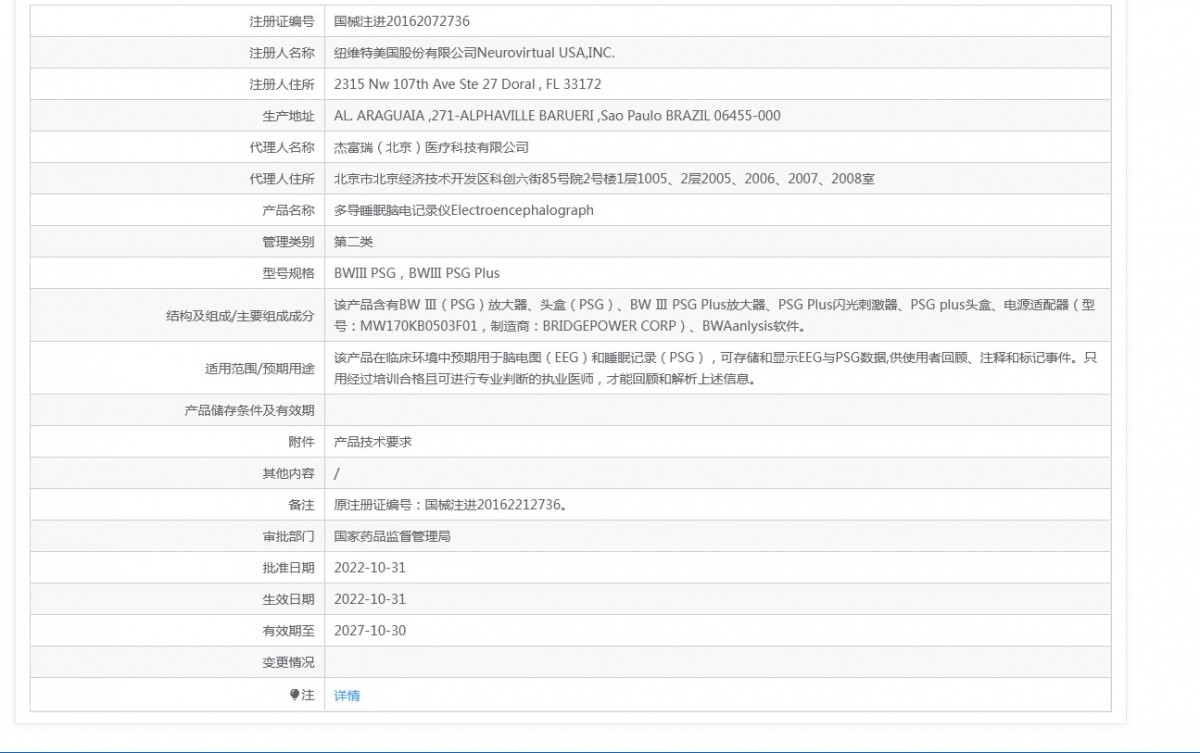Screen dimensions: 1200x753
Task: Click the 备注 label
Action: click(x=301, y=505)
